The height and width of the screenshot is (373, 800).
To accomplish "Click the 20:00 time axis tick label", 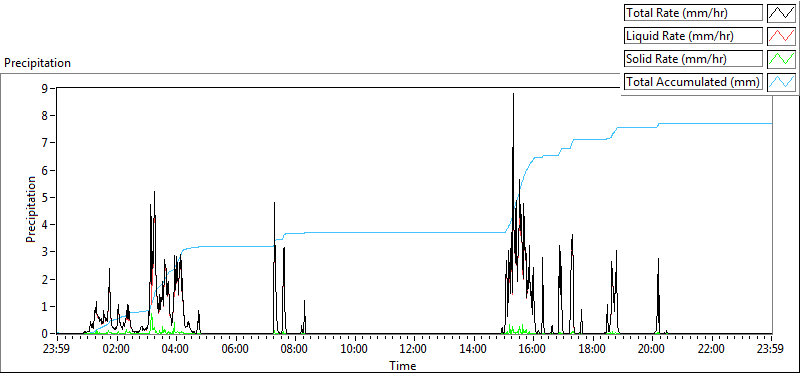I will tap(653, 349).
